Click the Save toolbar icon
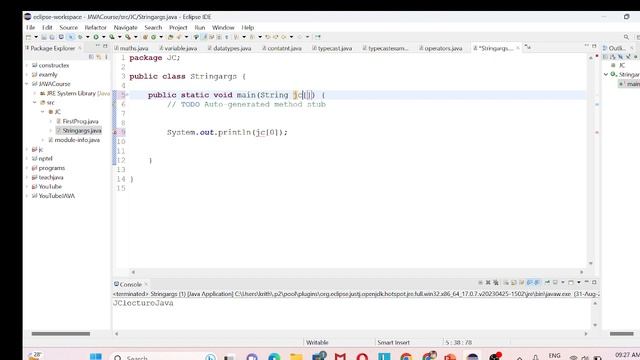This screenshot has height=360, width=640. pos(44,37)
